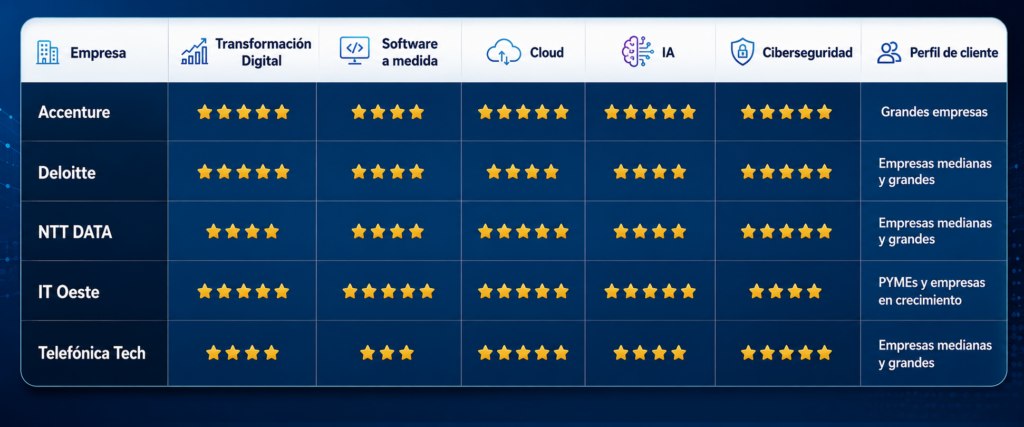Click Deloitte's Empresas medianas y grandes cell
The image size is (1024, 427).
pos(935,172)
